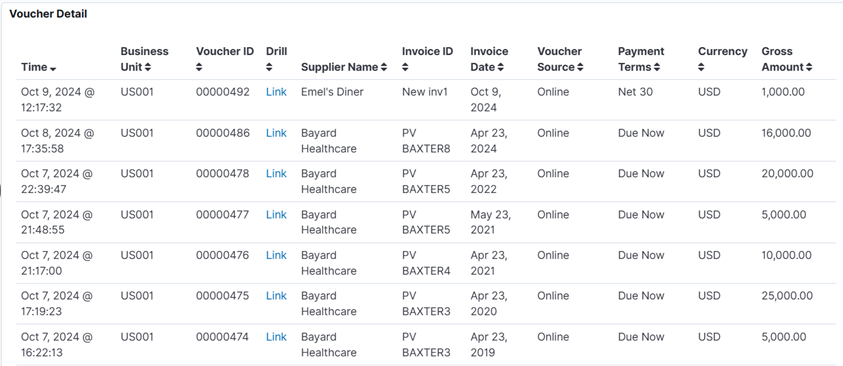Image resolution: width=843 pixels, height=366 pixels.
Task: Sort table by Time column arrow
Action: 53,68
